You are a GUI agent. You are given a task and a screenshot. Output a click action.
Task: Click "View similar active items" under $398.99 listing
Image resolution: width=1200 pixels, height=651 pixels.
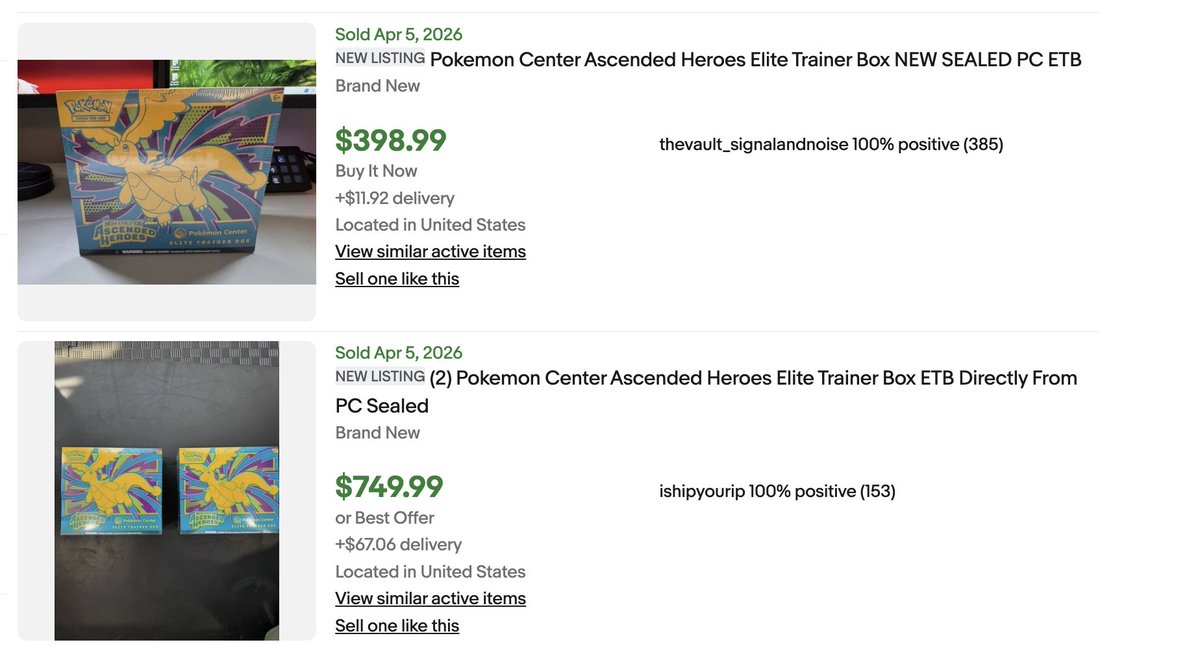[430, 252]
